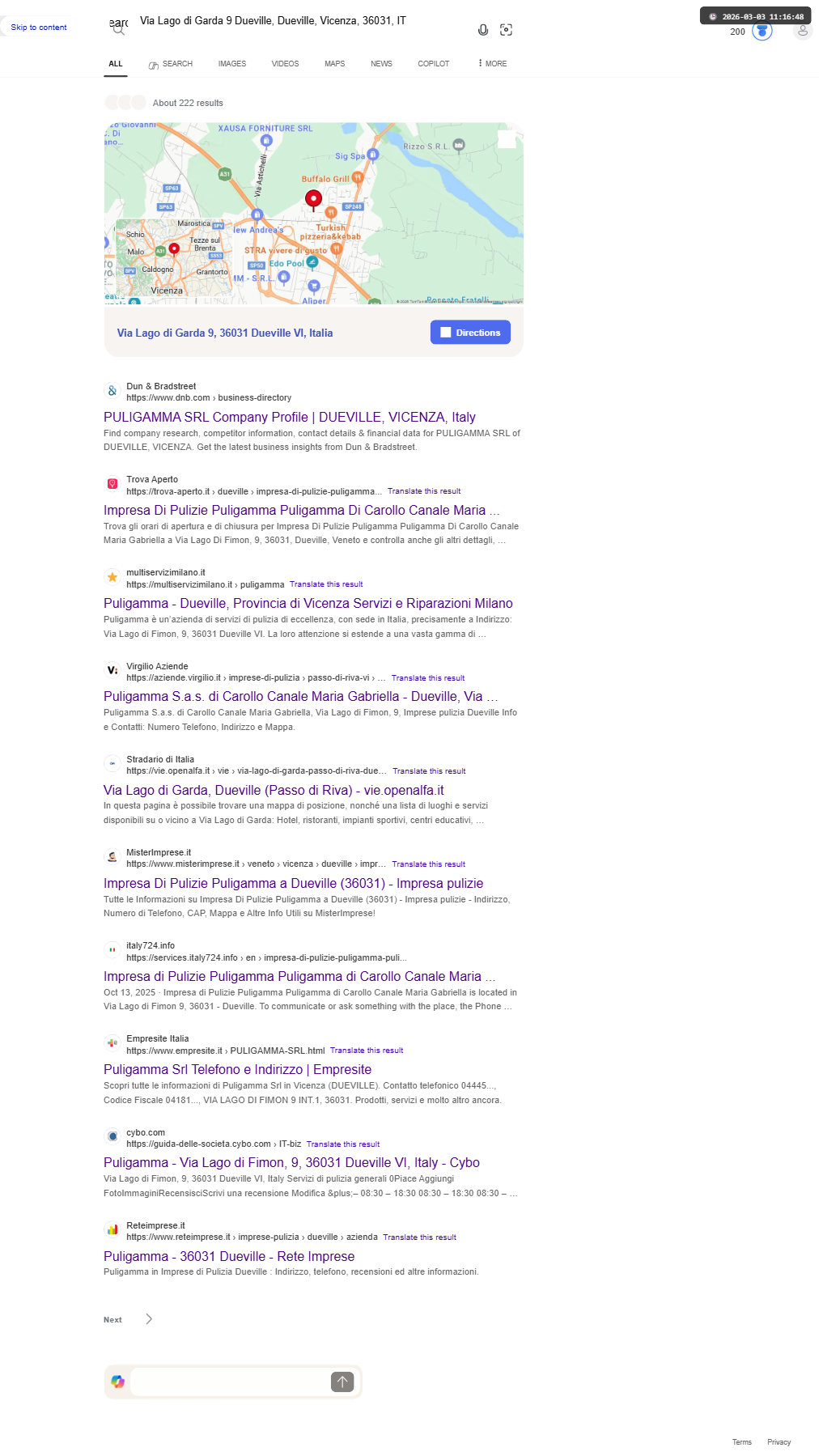Click Buffalo Grill restaurant marker on map
This screenshot has height=1456, width=819.
click(x=357, y=177)
